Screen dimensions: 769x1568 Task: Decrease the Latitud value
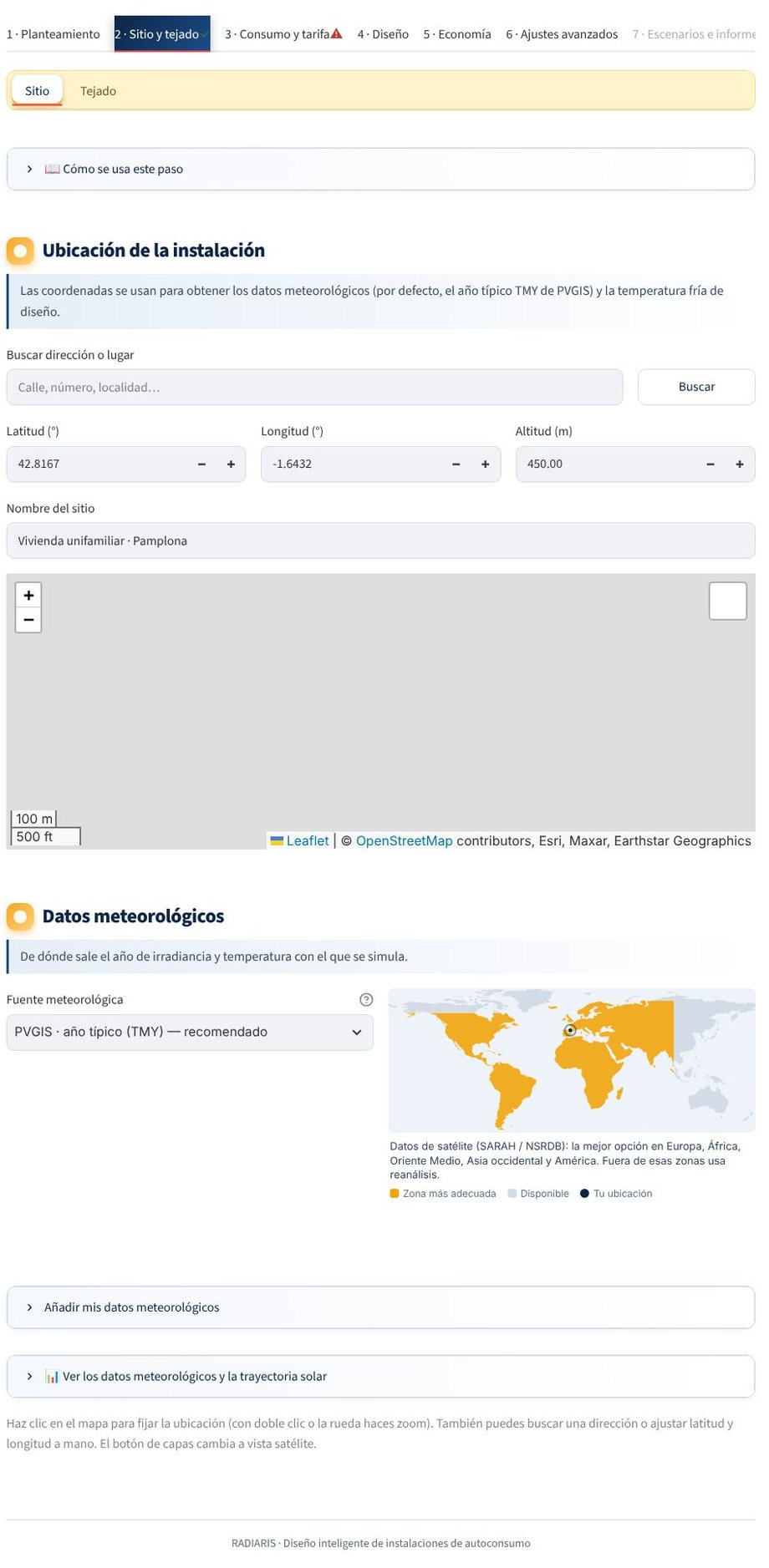click(201, 464)
